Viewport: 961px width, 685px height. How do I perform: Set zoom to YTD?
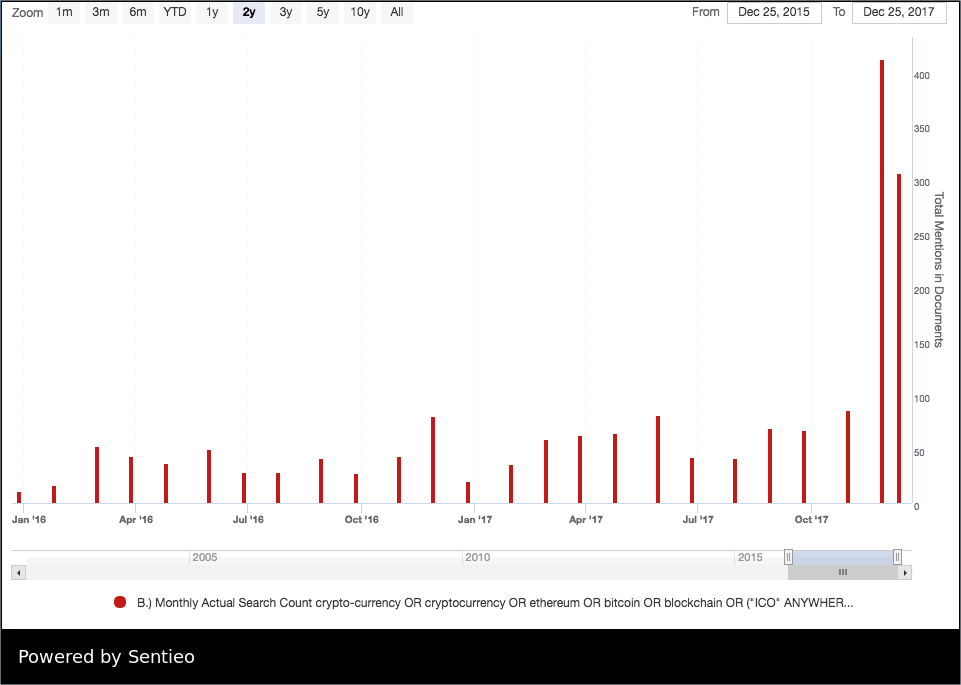tap(175, 12)
